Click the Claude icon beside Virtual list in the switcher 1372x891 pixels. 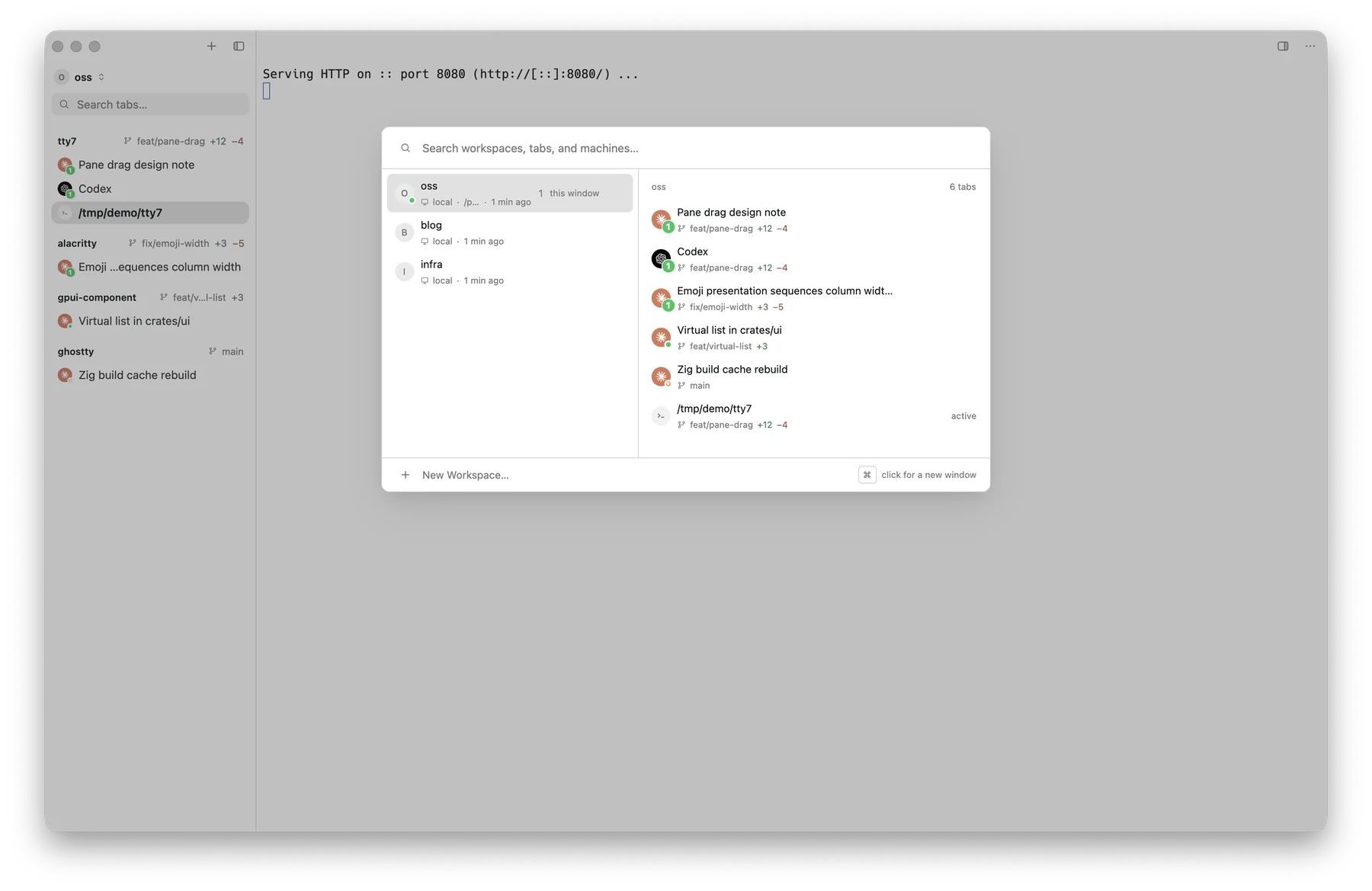(661, 338)
